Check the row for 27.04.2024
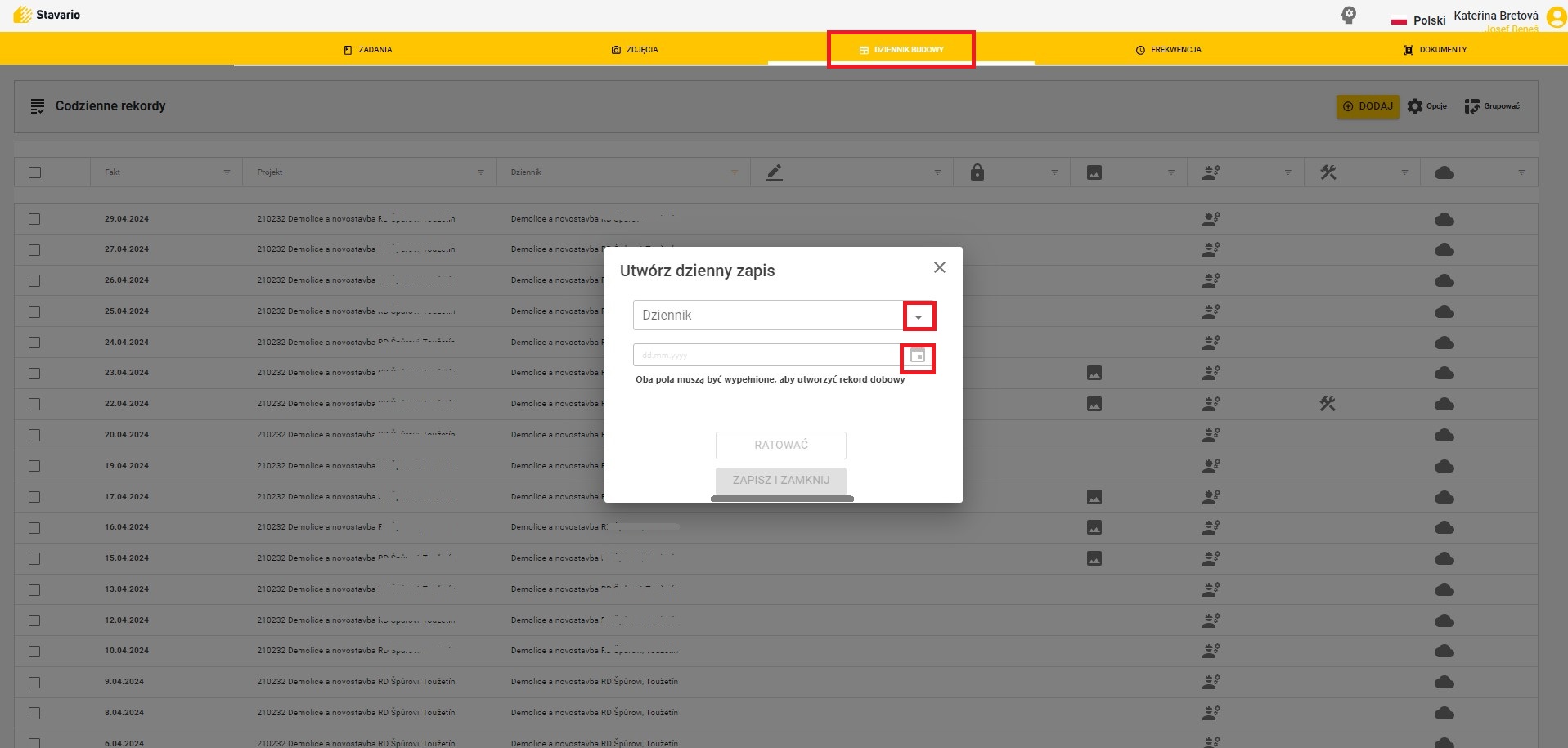The width and height of the screenshot is (1568, 748). (34, 250)
